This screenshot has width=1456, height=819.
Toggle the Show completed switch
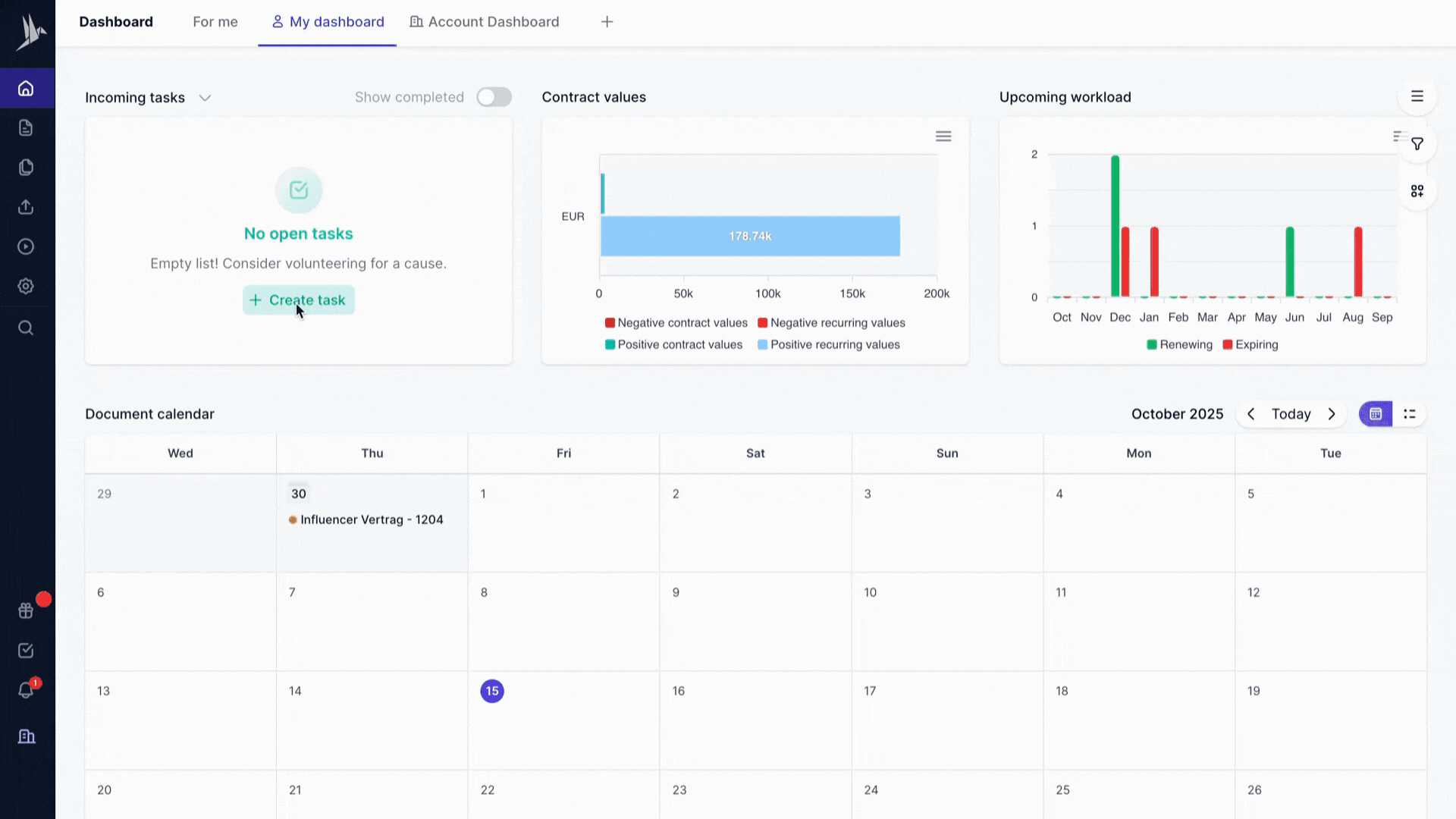point(494,97)
